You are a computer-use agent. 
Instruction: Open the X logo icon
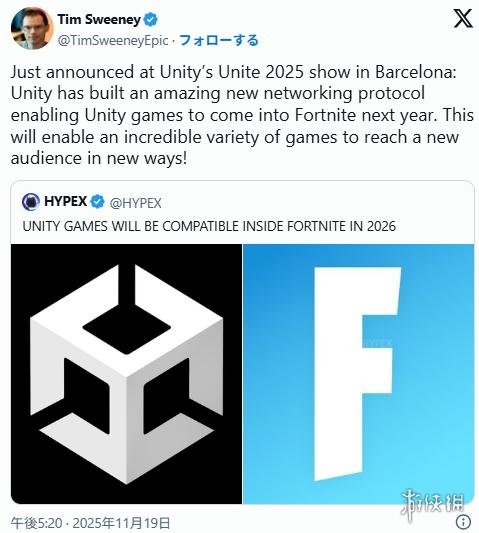(463, 18)
